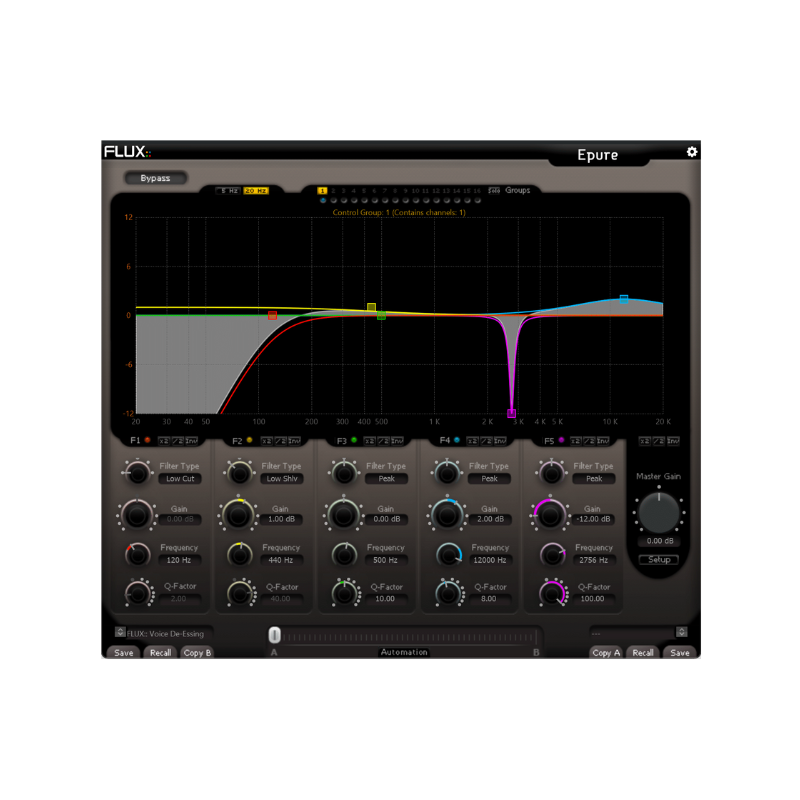Toggle the Bypass button
800x800 pixels.
pos(156,178)
